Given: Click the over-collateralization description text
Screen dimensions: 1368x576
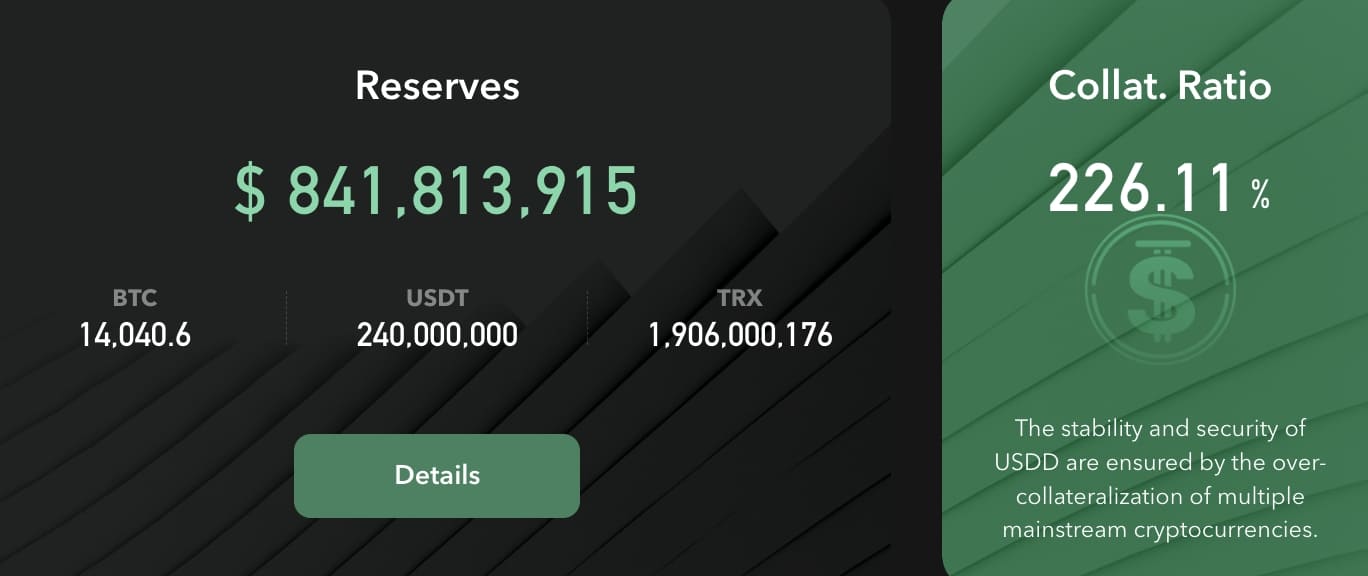Looking at the screenshot, I should pos(1160,479).
